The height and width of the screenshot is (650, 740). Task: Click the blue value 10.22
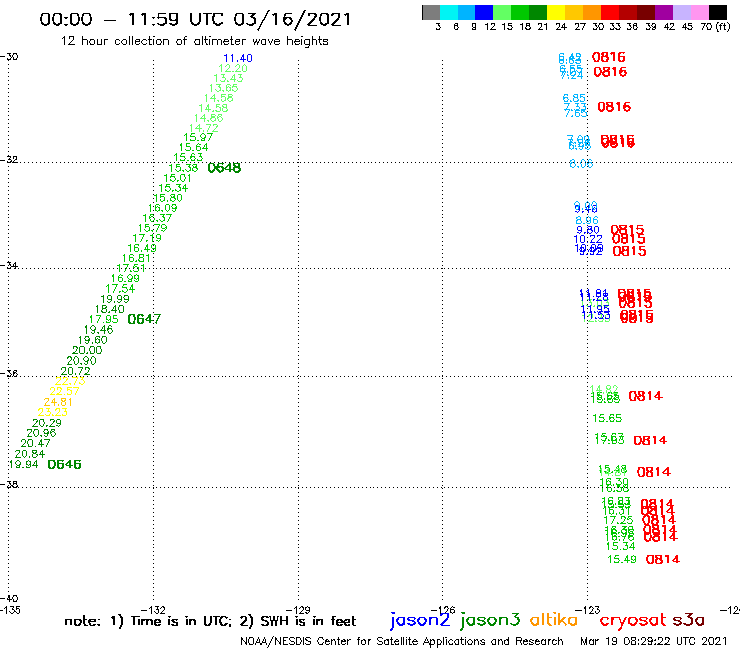pyautogui.click(x=588, y=239)
